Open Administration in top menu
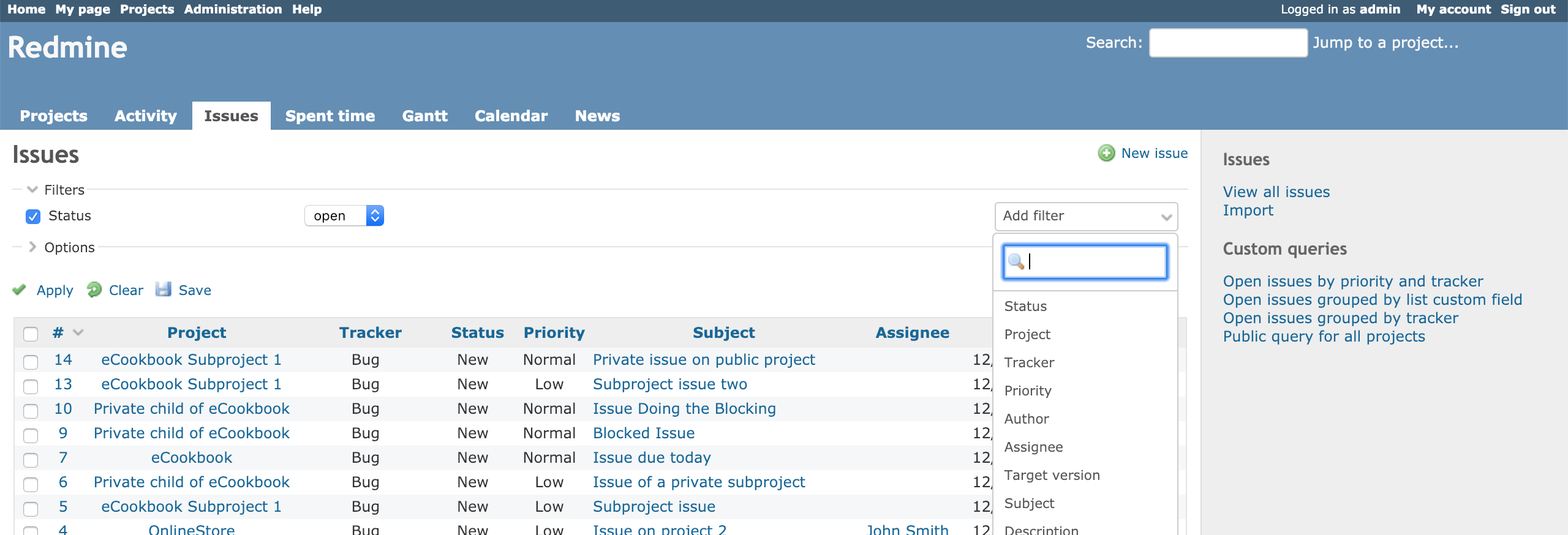This screenshot has height=535, width=1568. click(x=233, y=9)
